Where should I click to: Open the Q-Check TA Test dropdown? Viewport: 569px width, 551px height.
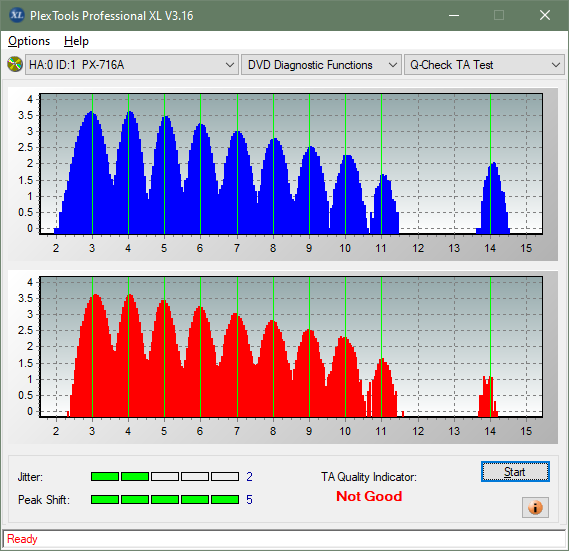click(x=484, y=65)
